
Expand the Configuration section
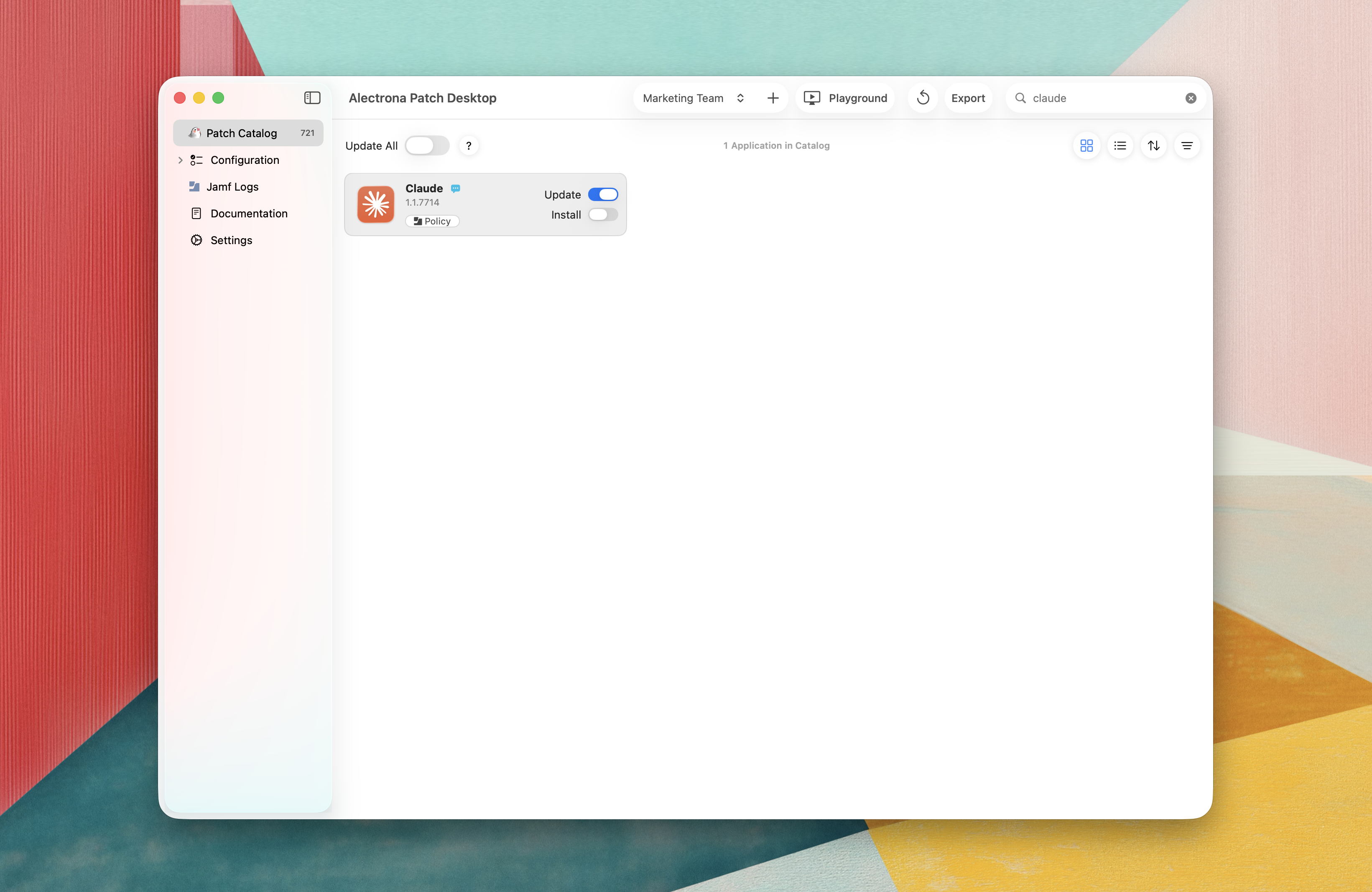coord(181,160)
